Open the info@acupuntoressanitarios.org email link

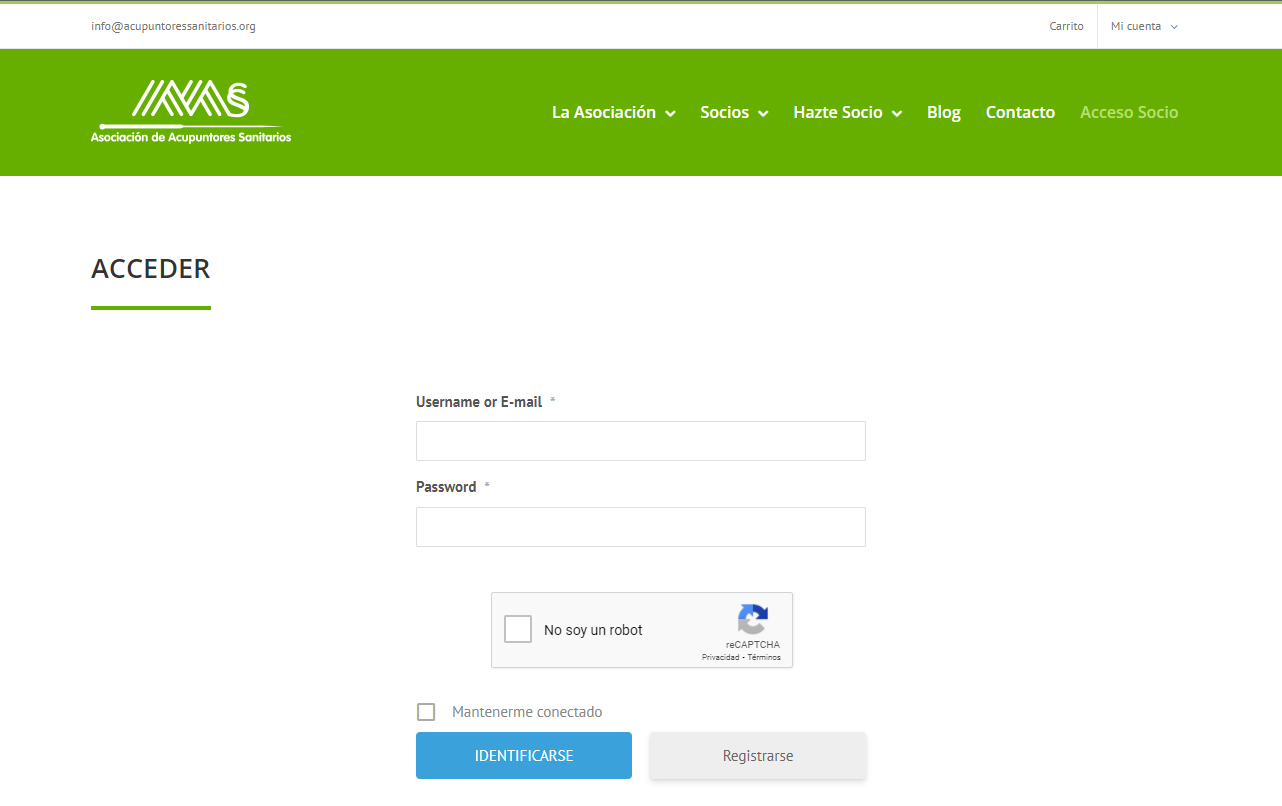pos(173,26)
